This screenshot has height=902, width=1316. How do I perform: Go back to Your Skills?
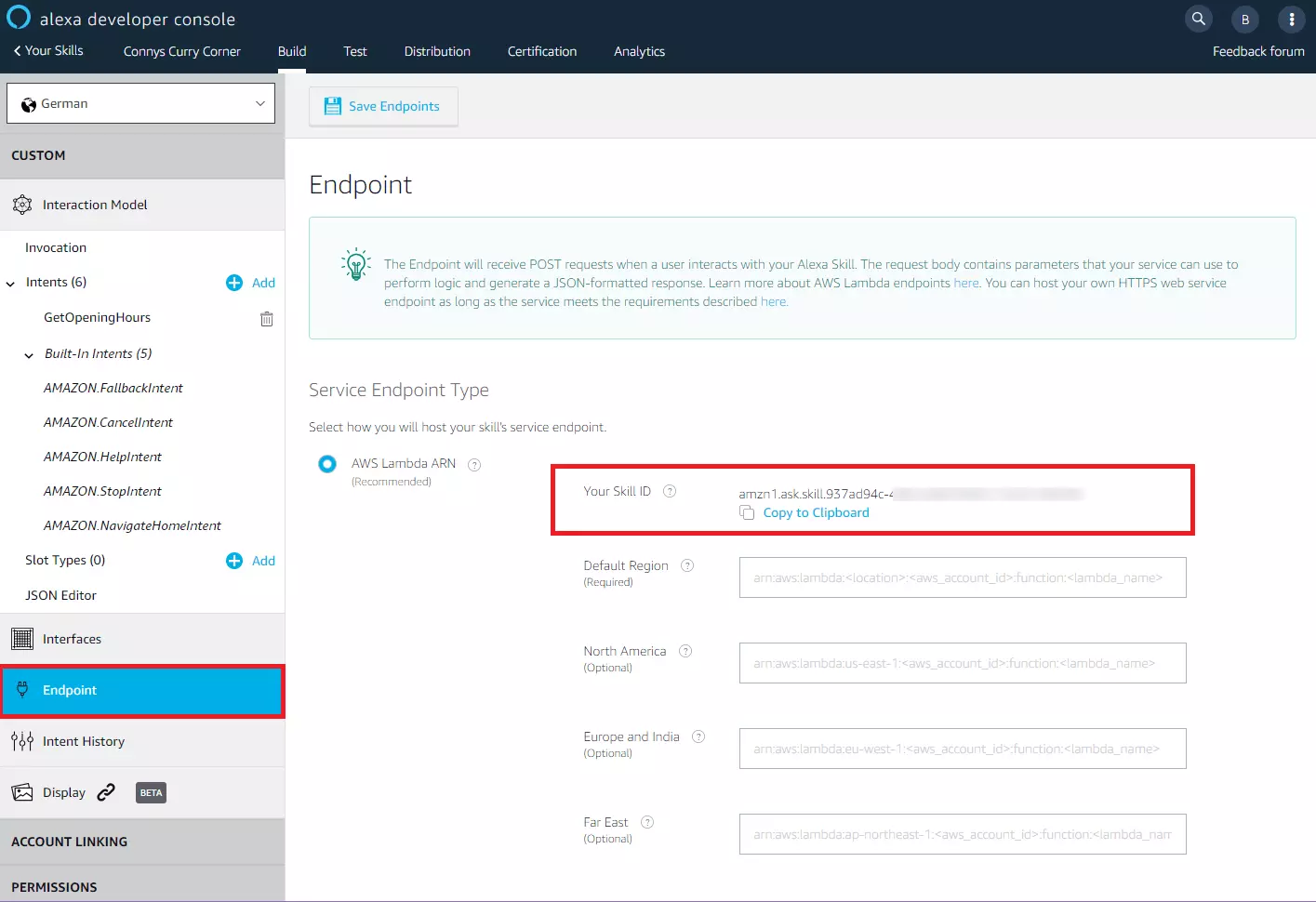48,50
